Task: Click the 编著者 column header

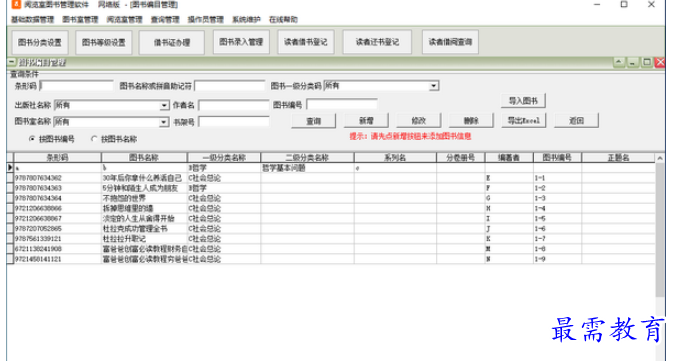Action: point(509,158)
